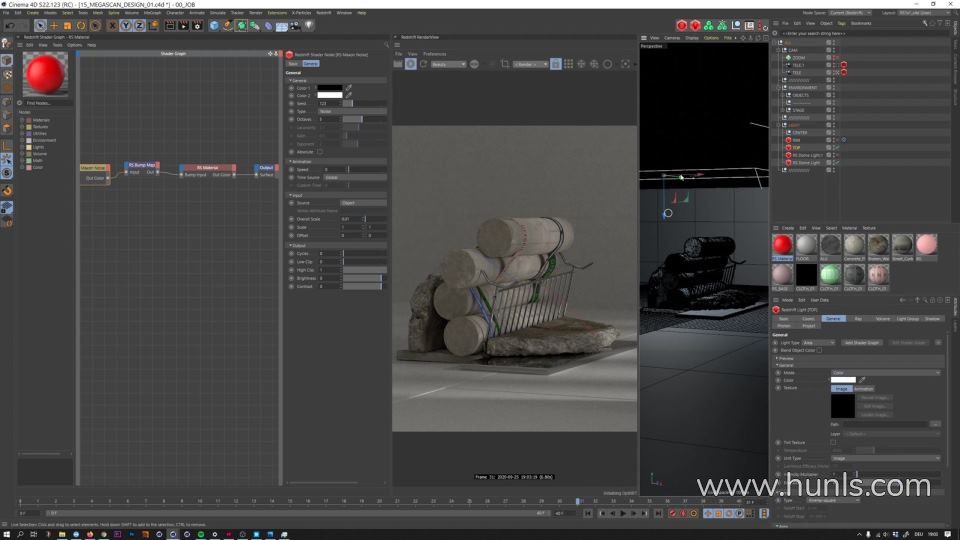The height and width of the screenshot is (540, 960).
Task: Open Edit Render Settings icon
Action: 197,26
